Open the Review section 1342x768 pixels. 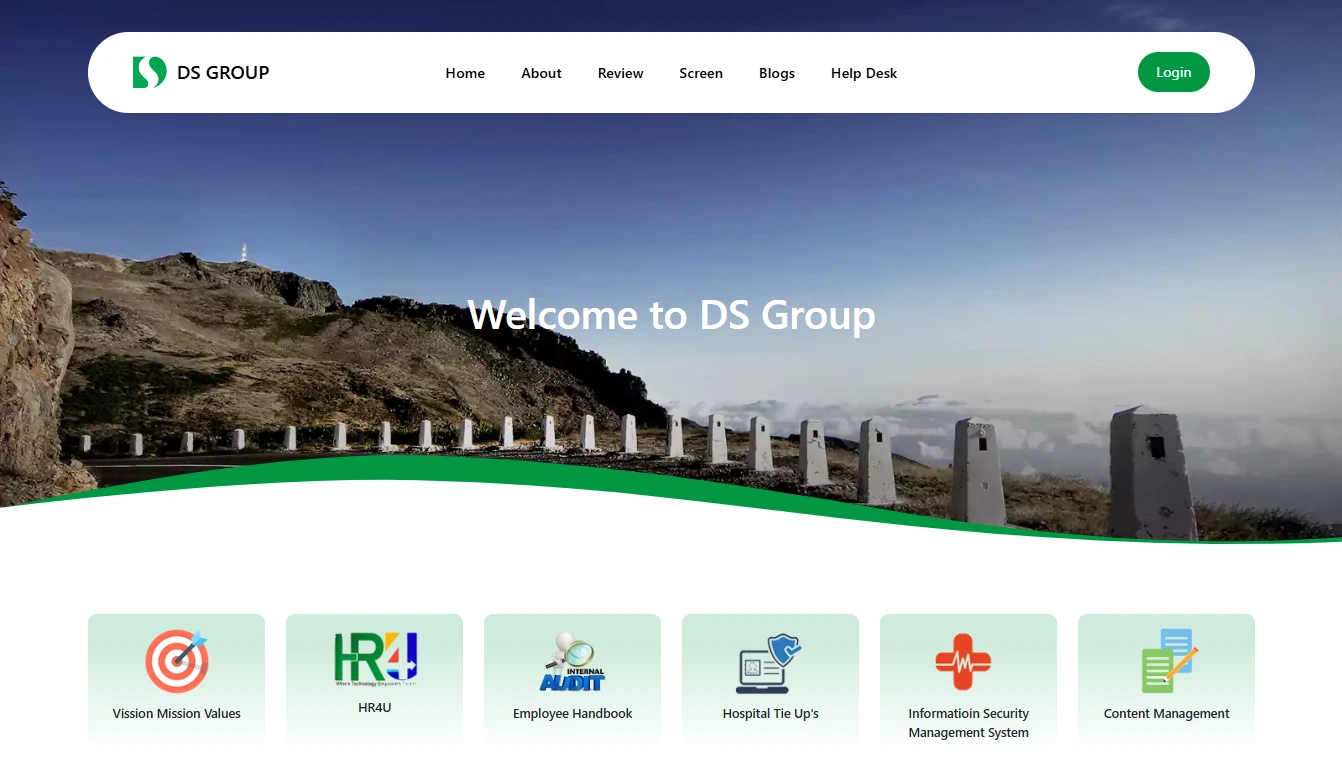[620, 72]
